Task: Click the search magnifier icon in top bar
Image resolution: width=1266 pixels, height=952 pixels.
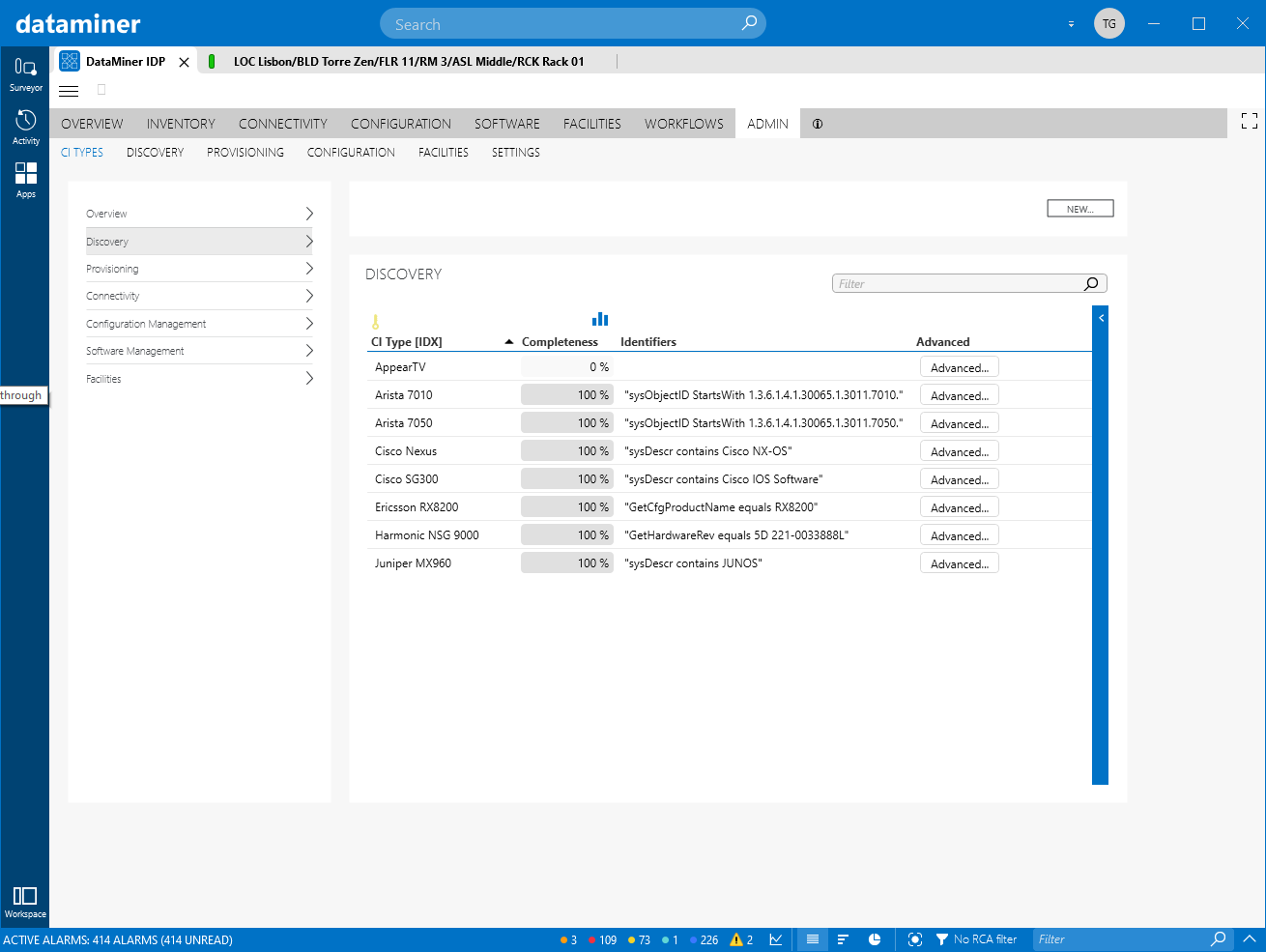Action: (x=749, y=23)
